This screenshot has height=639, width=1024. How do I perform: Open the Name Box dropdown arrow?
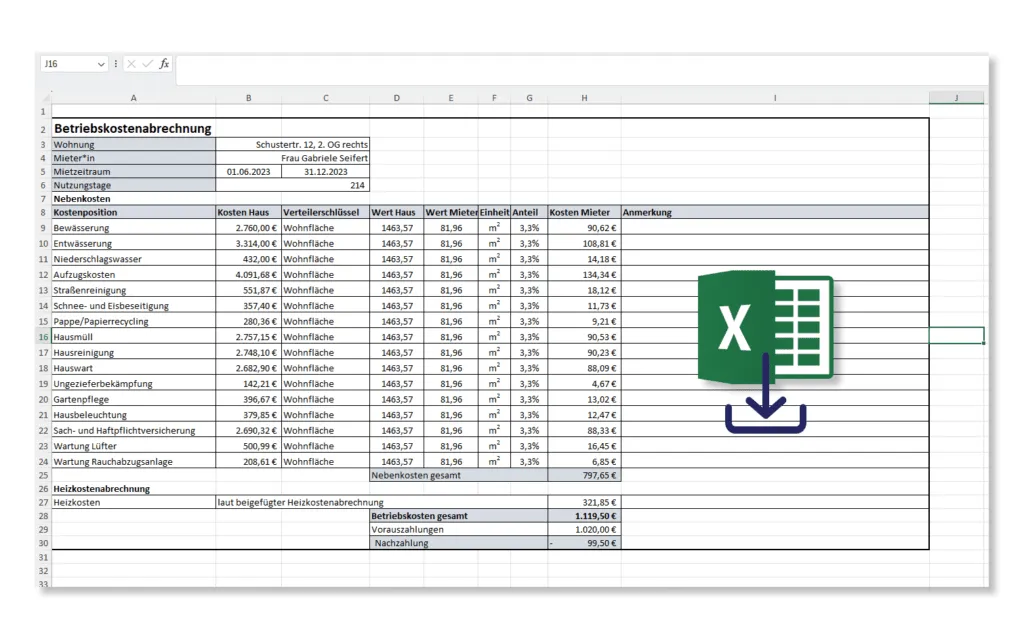[x=103, y=64]
